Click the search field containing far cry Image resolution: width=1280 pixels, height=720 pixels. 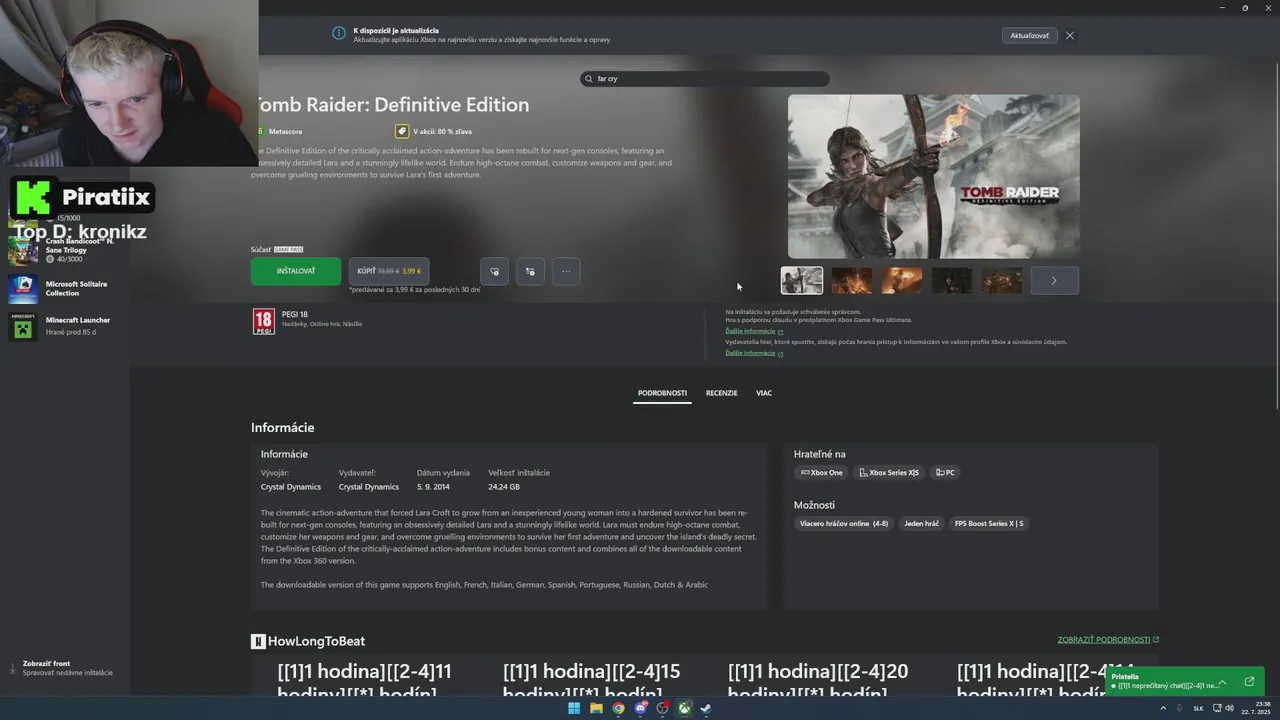pos(705,78)
